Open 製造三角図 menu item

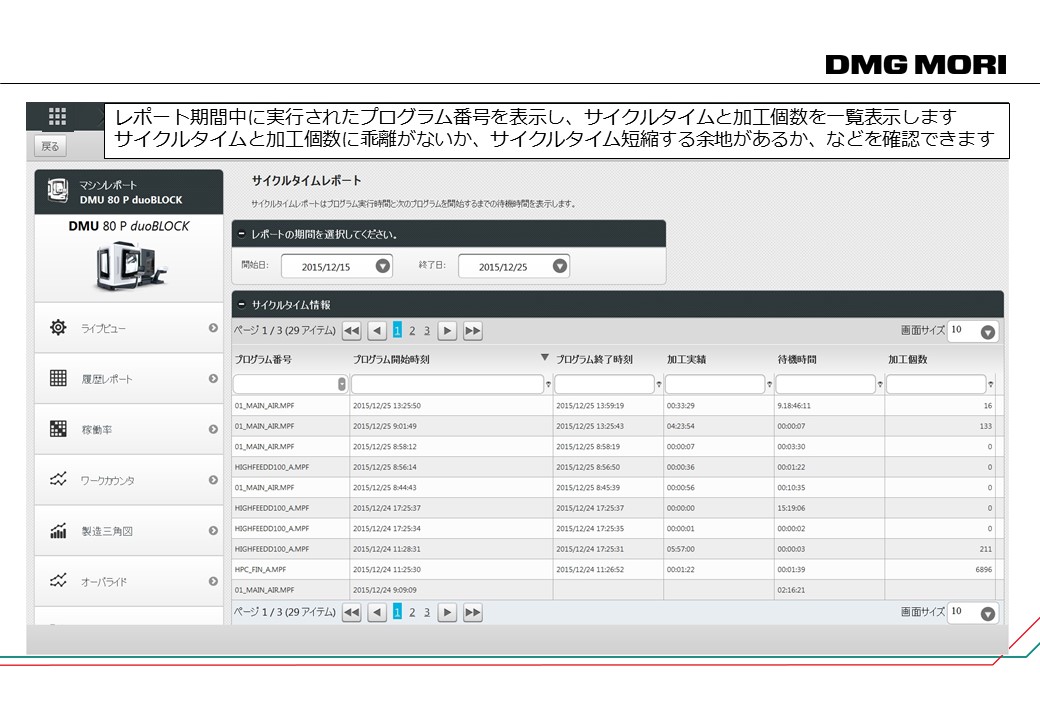(129, 530)
